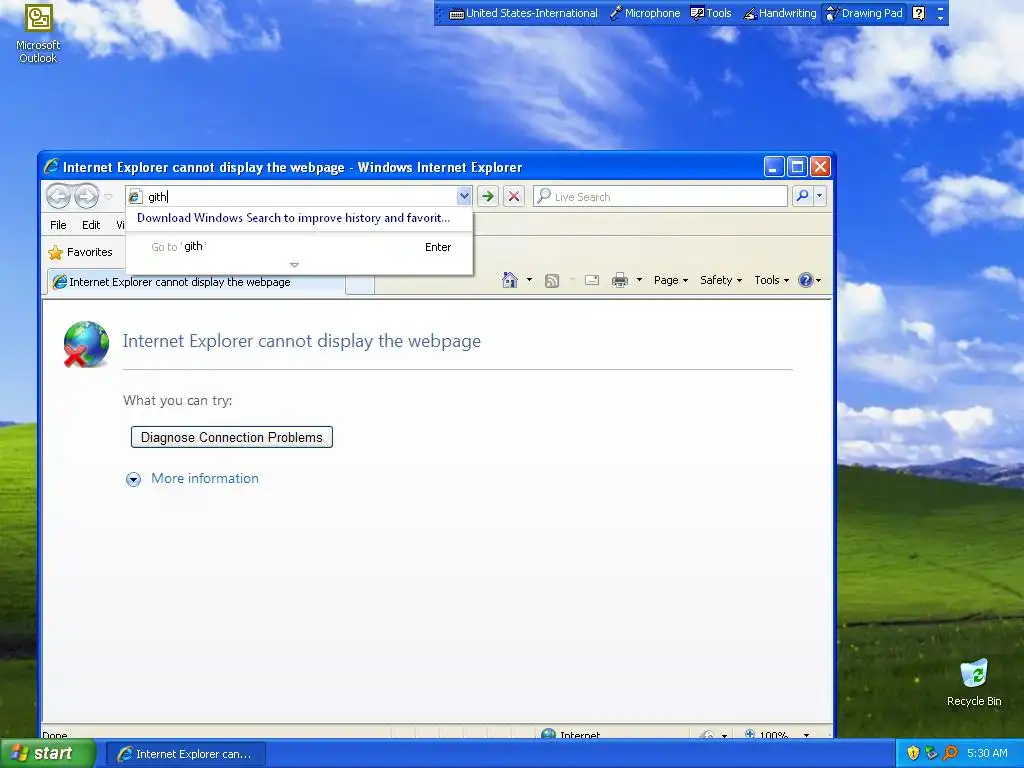
Task: Click the Home page icon
Action: (510, 280)
